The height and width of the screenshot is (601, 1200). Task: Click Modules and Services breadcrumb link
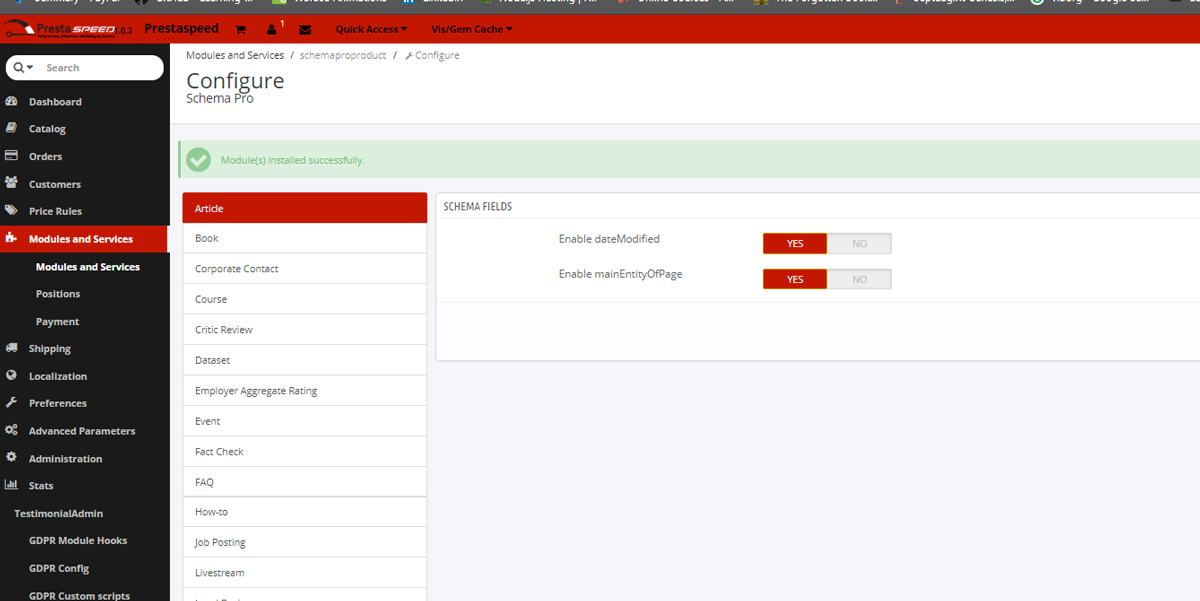click(235, 55)
